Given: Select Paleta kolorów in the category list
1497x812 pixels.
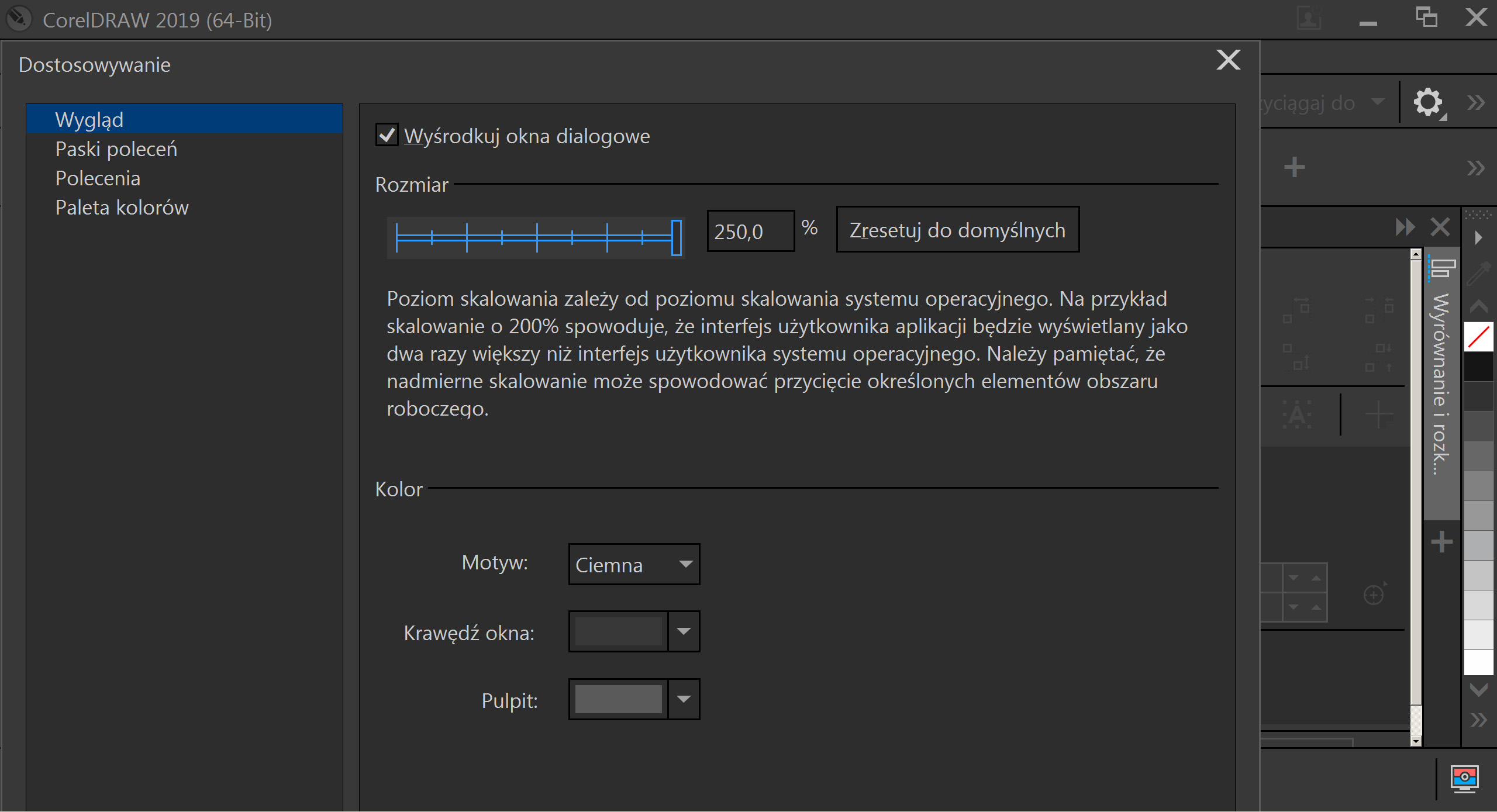Looking at the screenshot, I should pos(122,208).
